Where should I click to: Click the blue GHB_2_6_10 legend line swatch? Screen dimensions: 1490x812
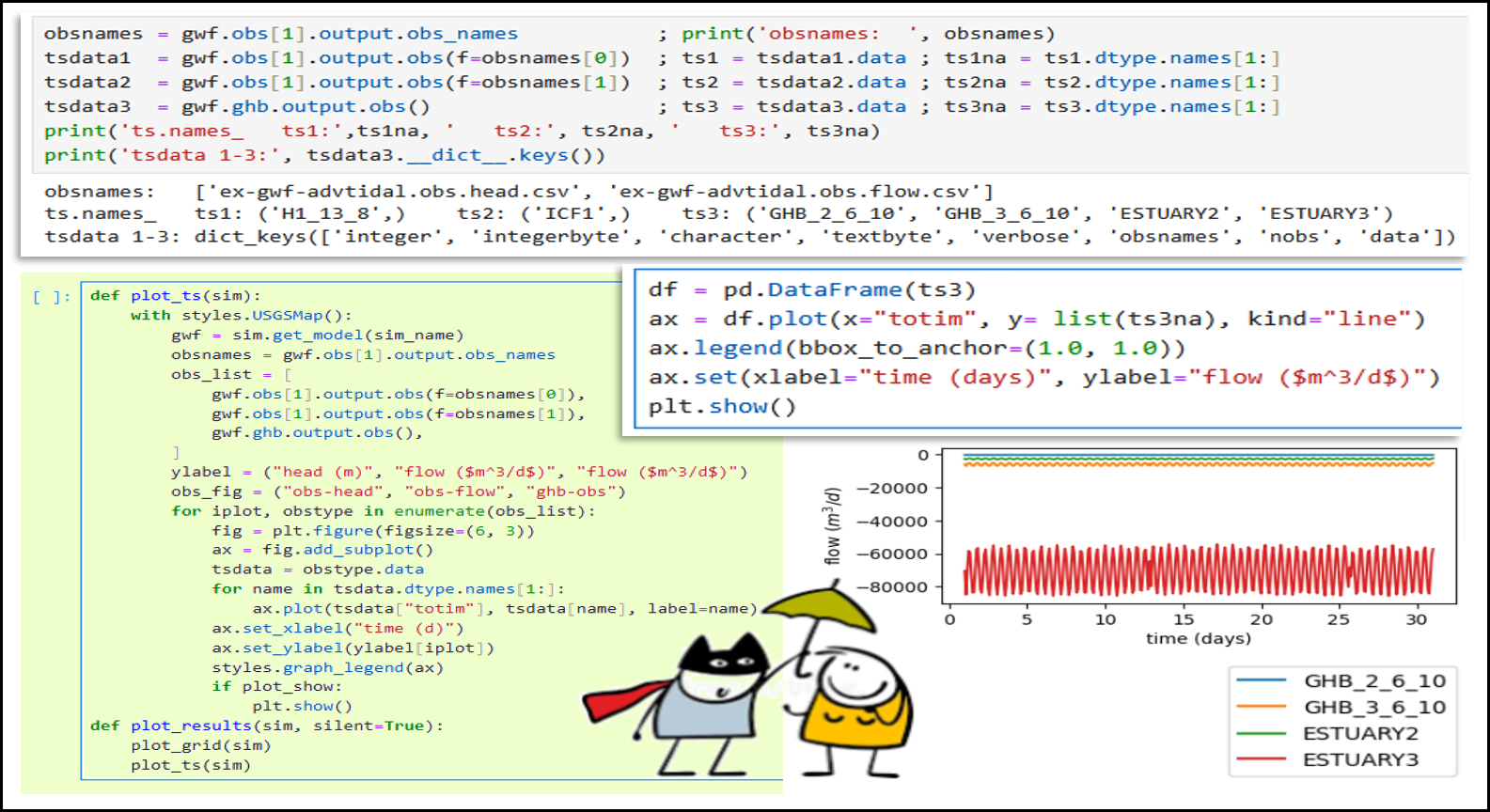point(1262,680)
